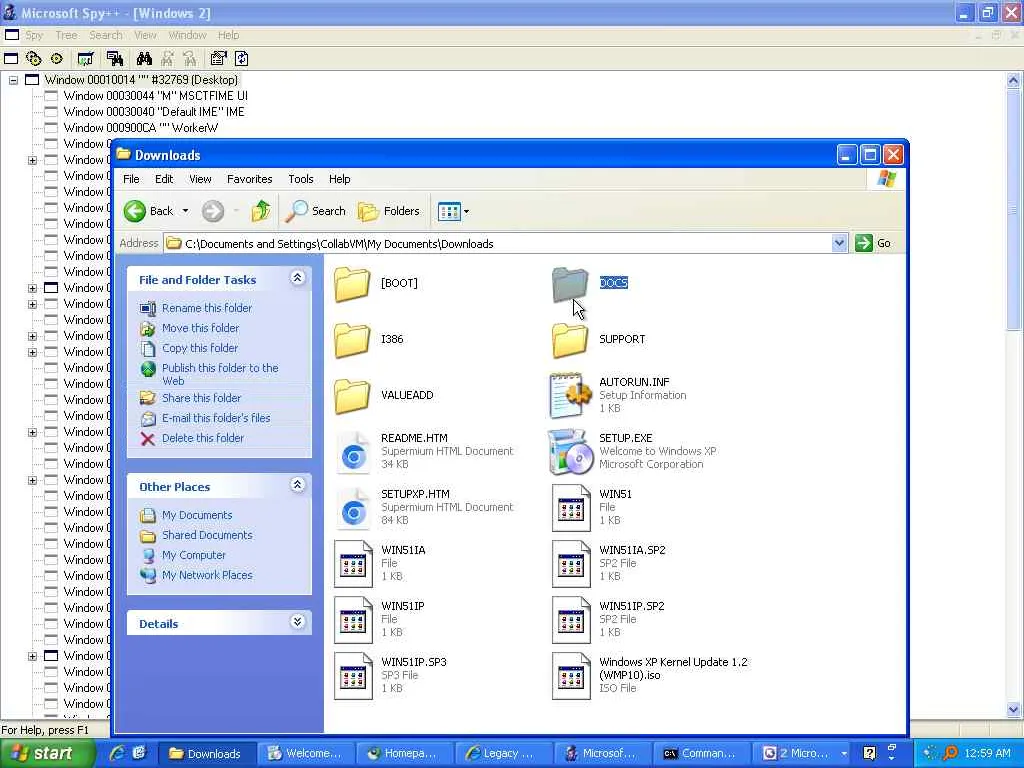Select the WIN51IP.SP3 file icon
The width and height of the screenshot is (1024, 768).
353,676
